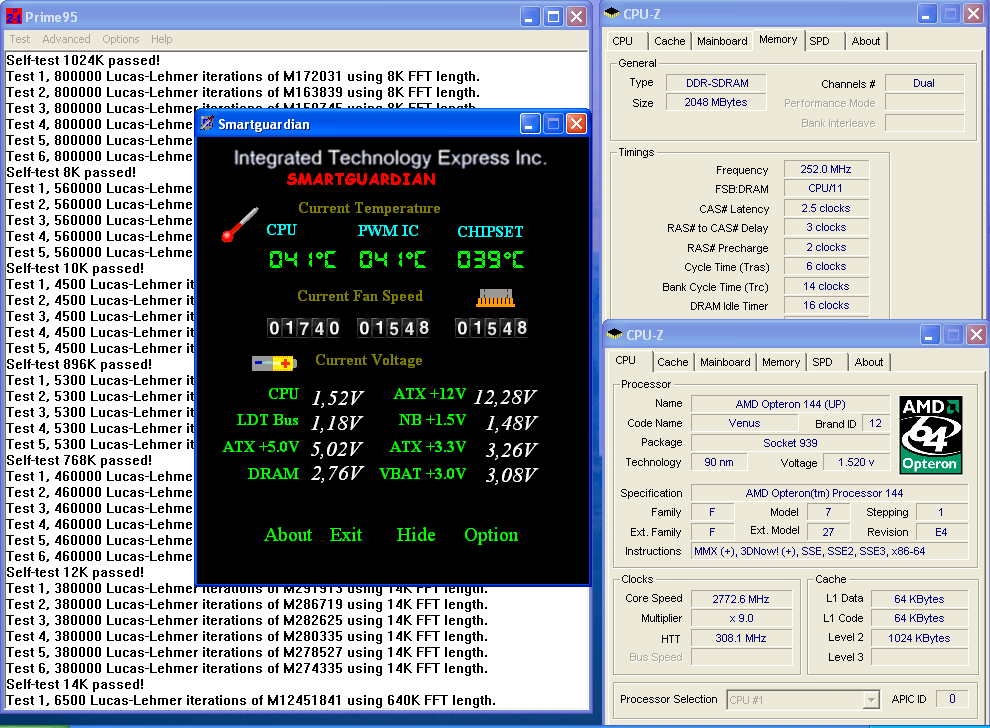Viewport: 990px width, 728px height.
Task: Open the Options menu in Prime95
Action: coord(121,39)
